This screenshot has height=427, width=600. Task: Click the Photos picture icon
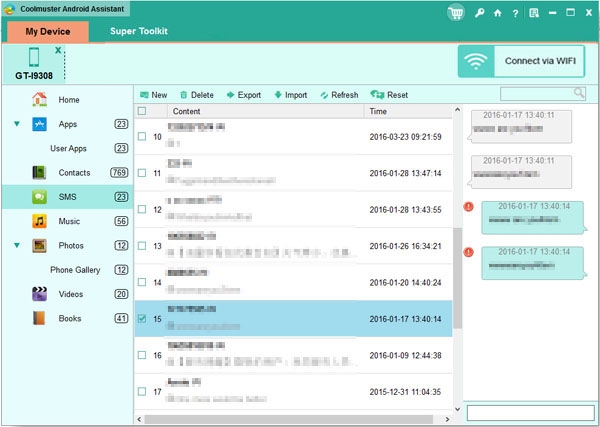[x=39, y=246]
